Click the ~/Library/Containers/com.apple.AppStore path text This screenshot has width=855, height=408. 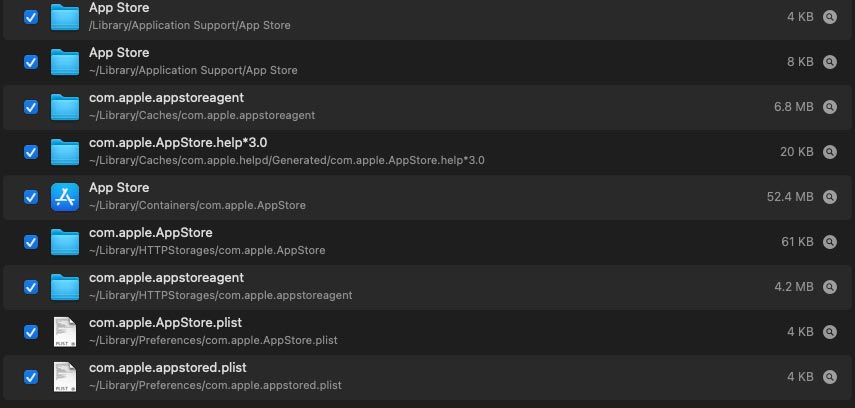click(x=197, y=205)
